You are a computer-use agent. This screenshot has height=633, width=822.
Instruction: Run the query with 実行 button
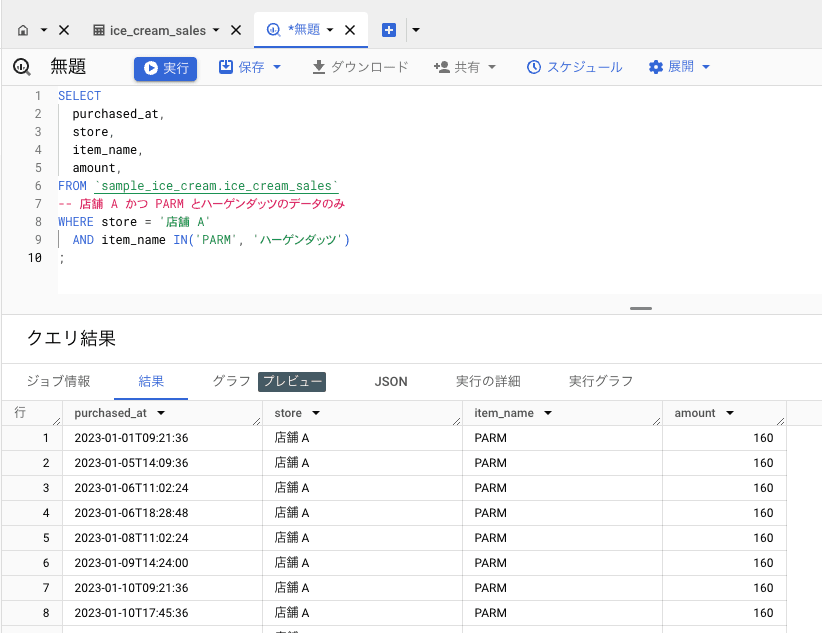tap(166, 68)
